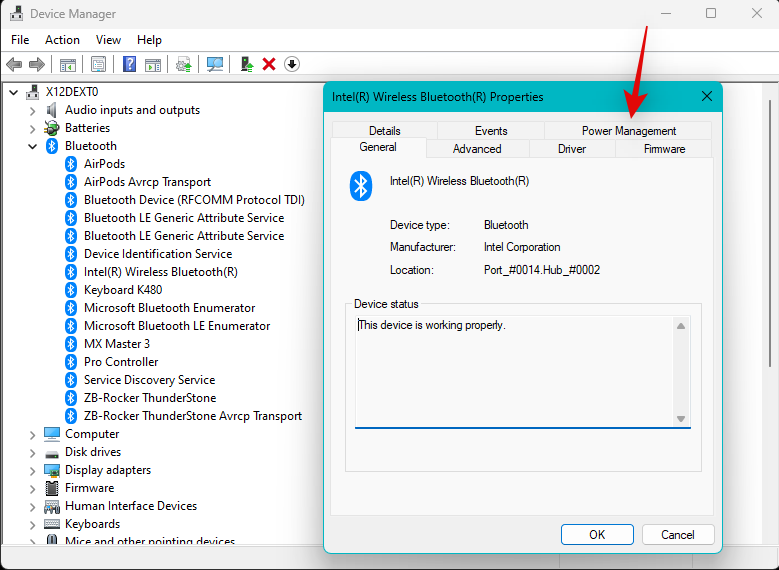
Task: Switch to the Power Management tab
Action: tap(628, 131)
